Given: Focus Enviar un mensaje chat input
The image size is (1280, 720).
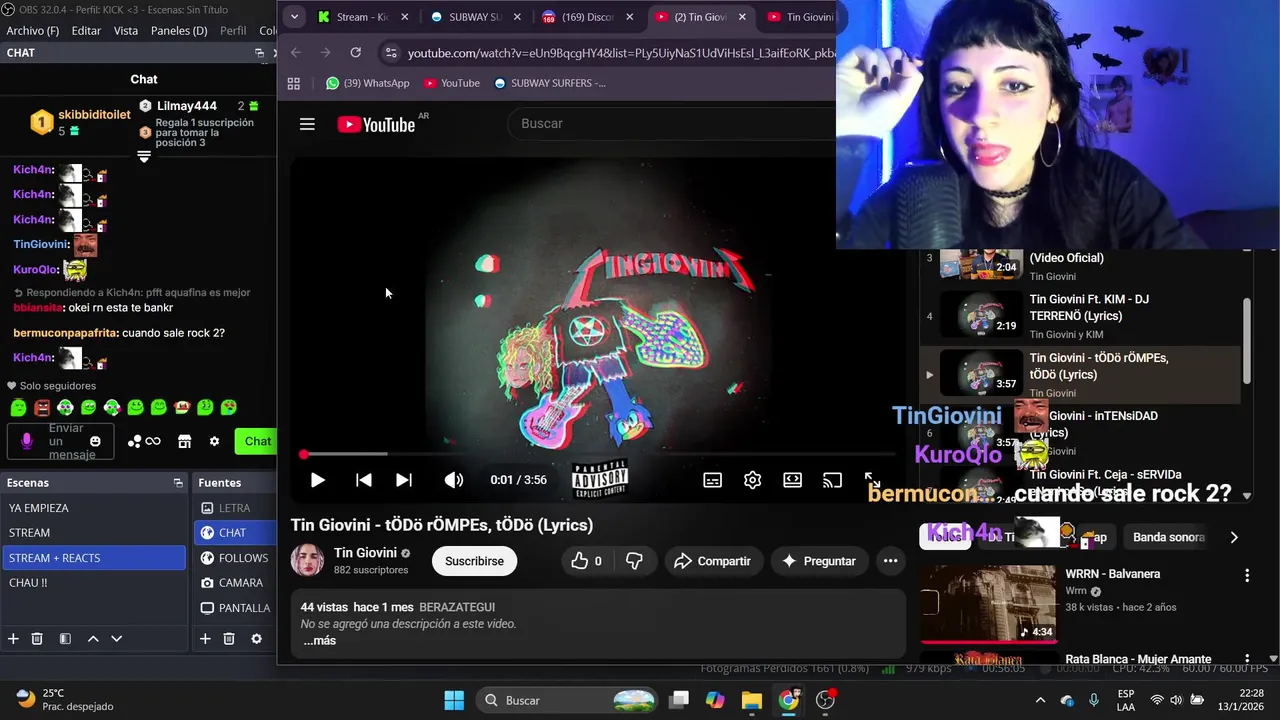Looking at the screenshot, I should click(59, 441).
